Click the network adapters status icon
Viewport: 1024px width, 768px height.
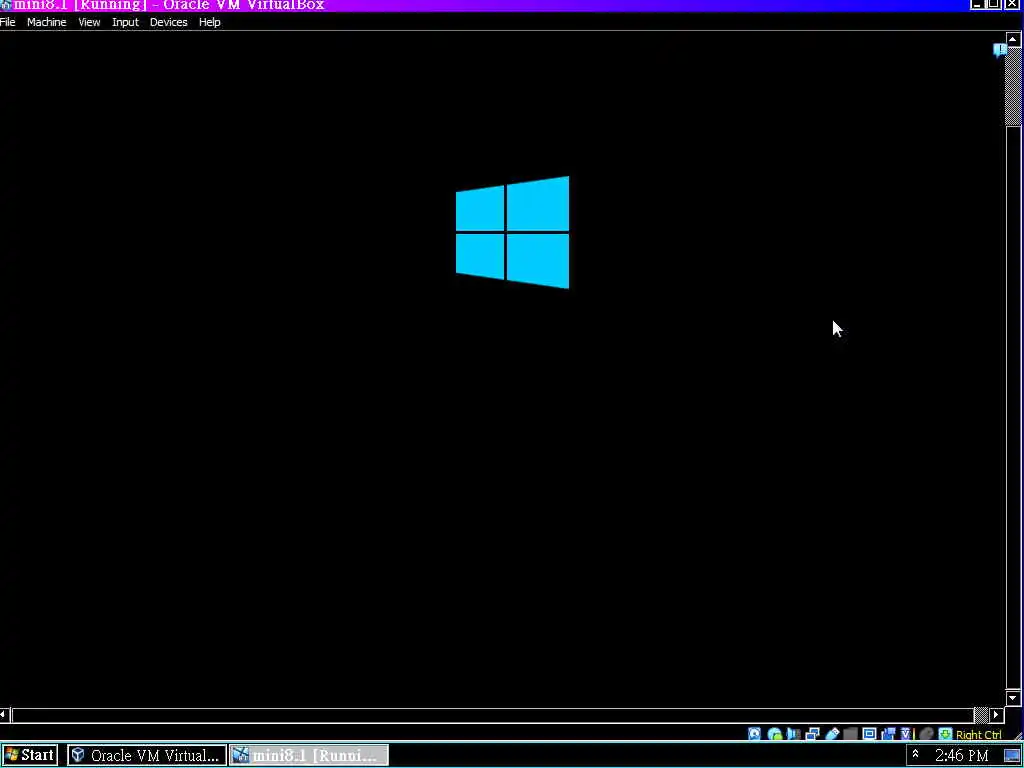812,734
